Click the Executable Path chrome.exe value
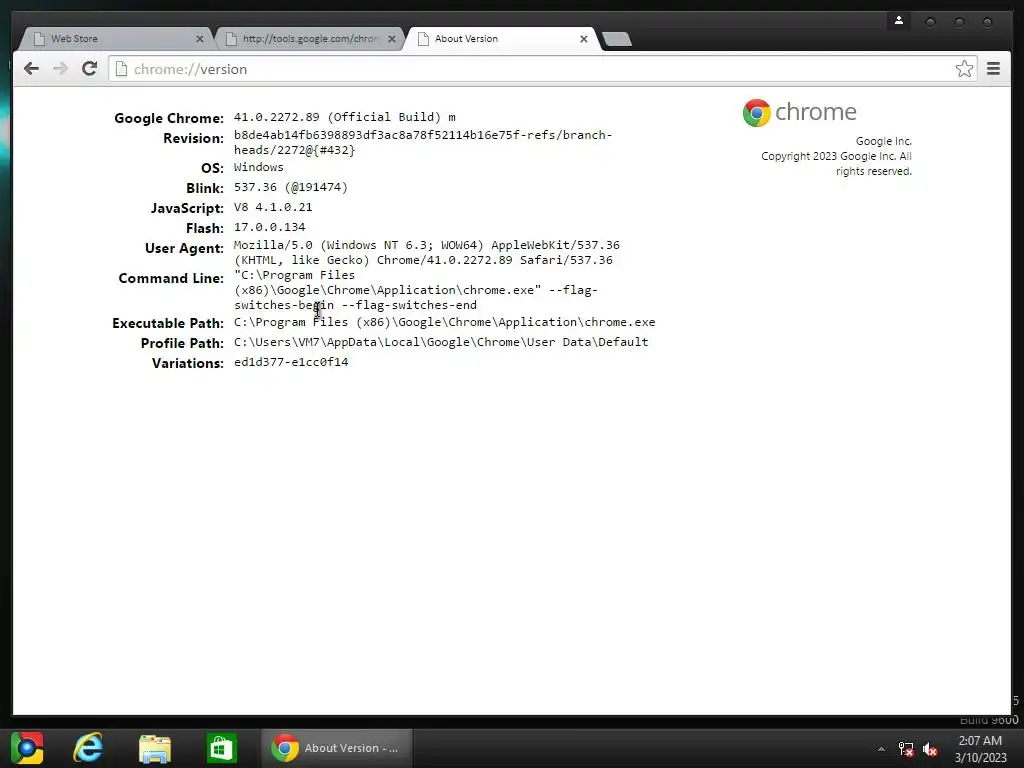 tap(444, 322)
